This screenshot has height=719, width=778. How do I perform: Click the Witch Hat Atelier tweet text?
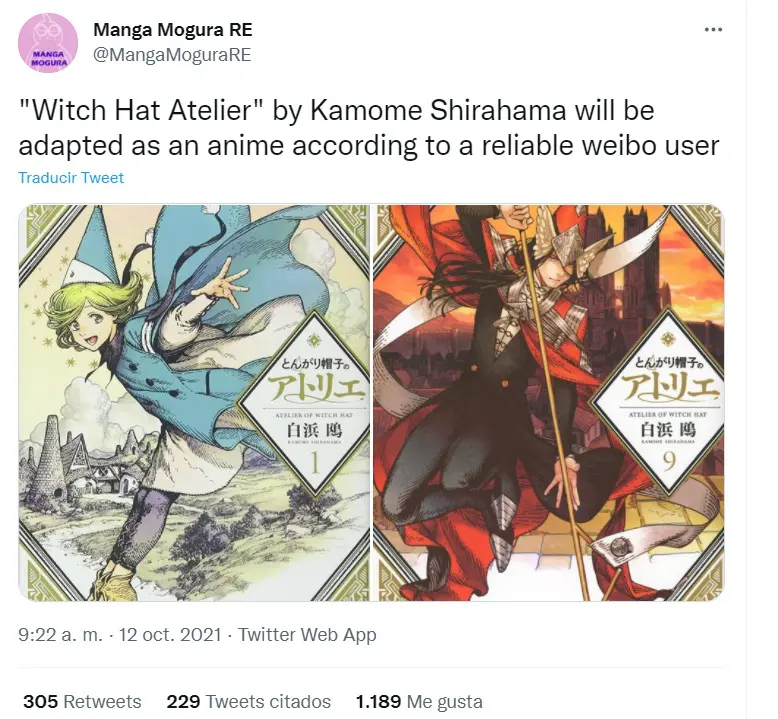coord(369,128)
